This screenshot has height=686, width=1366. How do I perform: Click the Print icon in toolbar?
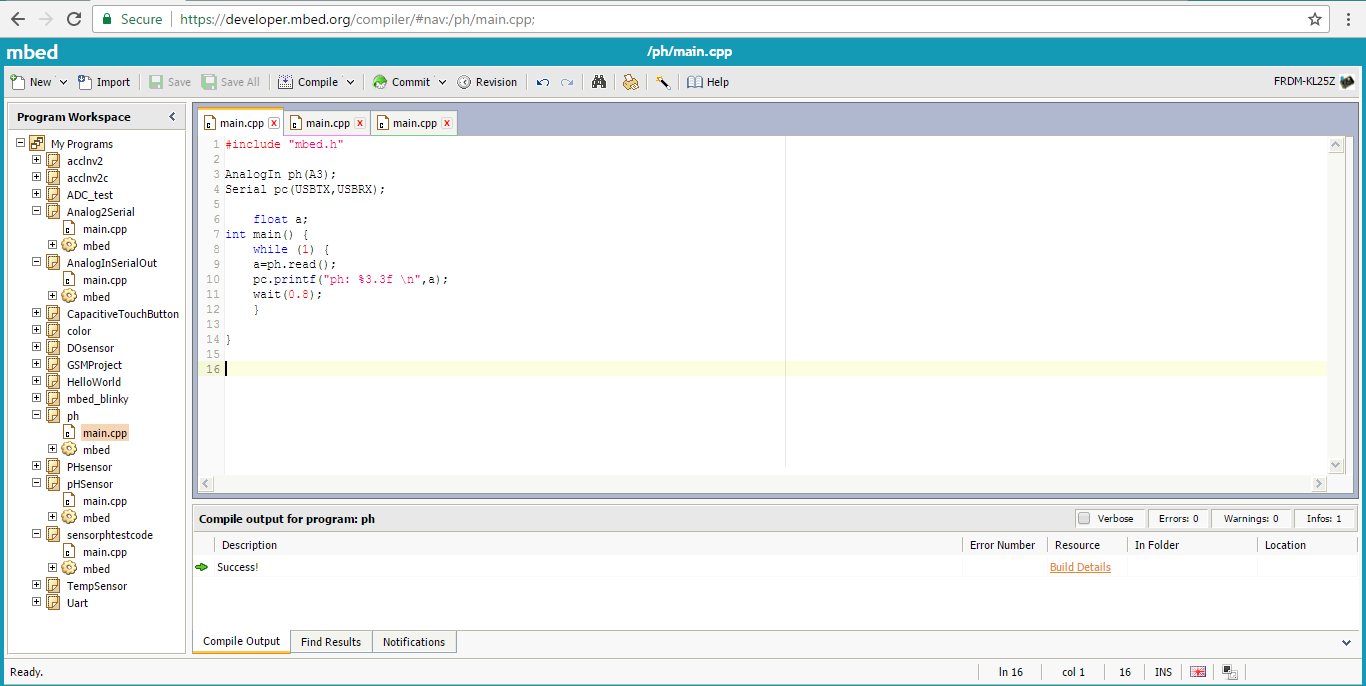(630, 82)
